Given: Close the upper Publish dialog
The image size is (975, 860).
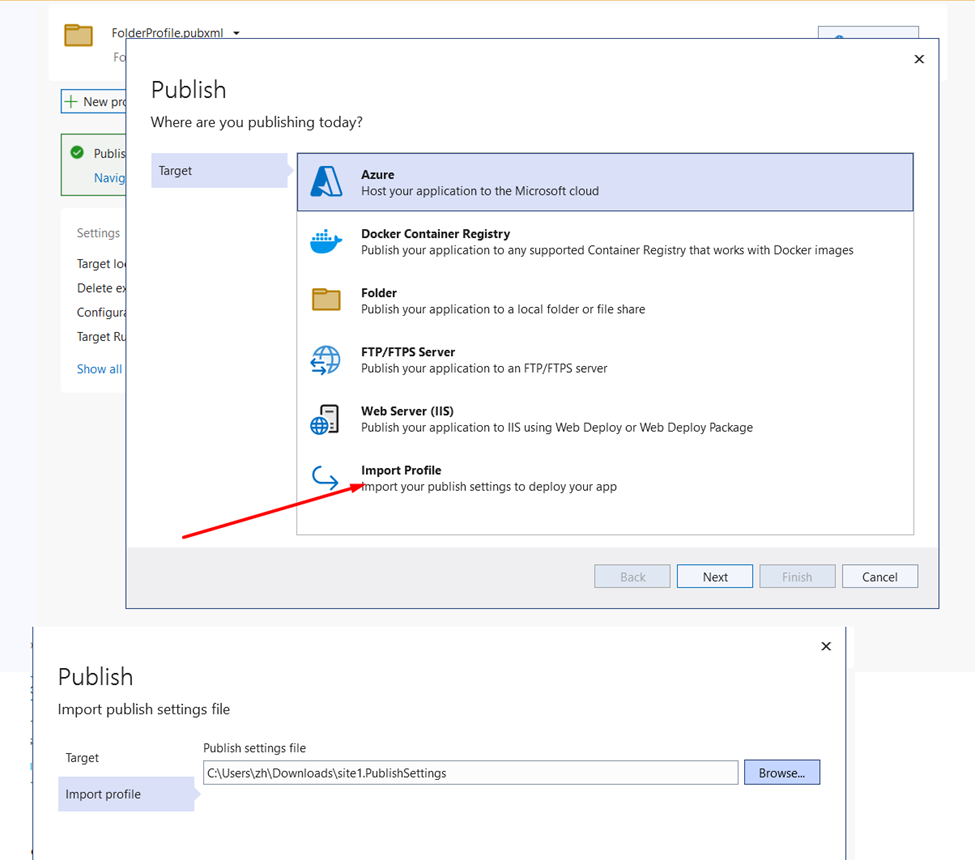Looking at the screenshot, I should 919,59.
